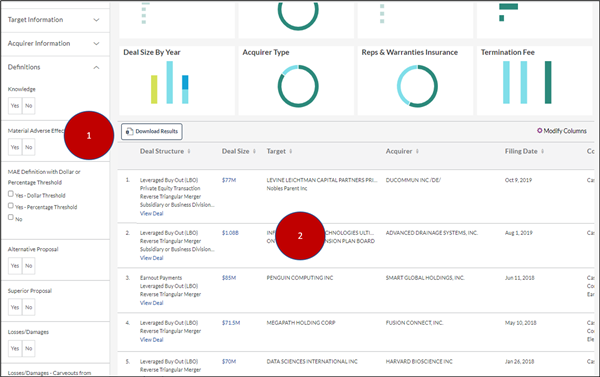
Task: Click the Modify Columns gear icon
Action: pos(540,131)
